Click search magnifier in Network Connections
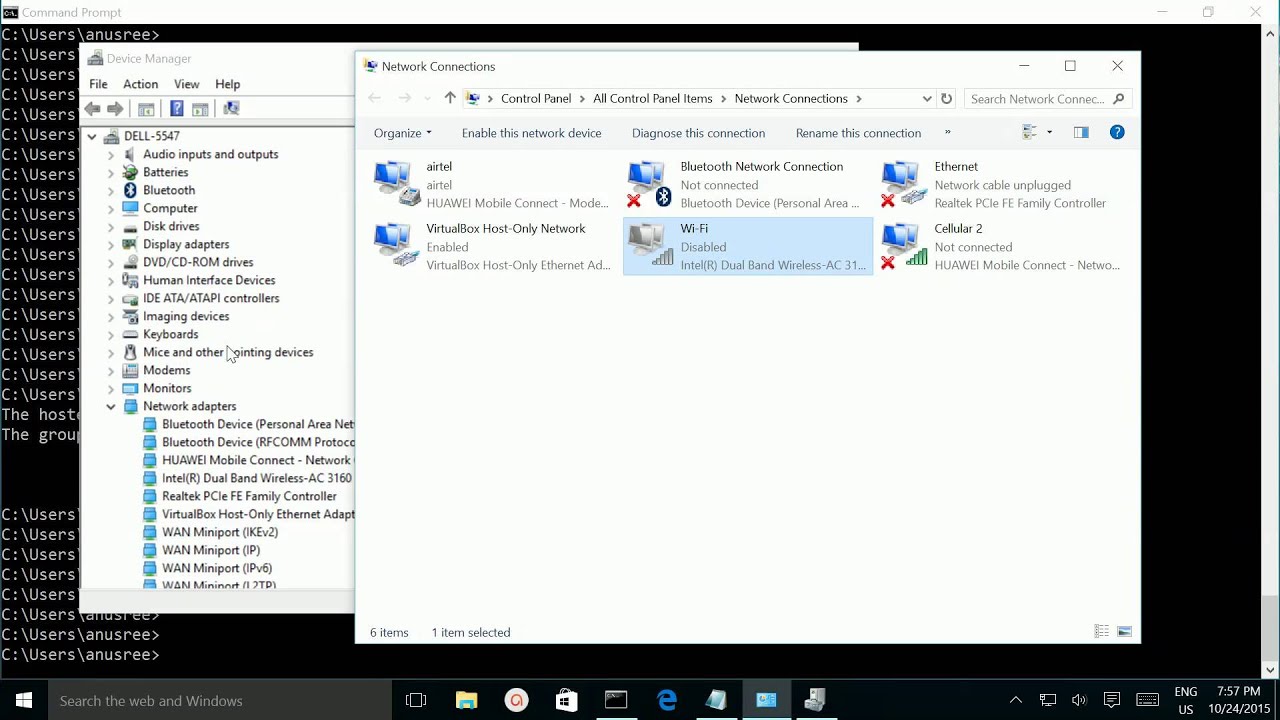 pyautogui.click(x=1118, y=98)
